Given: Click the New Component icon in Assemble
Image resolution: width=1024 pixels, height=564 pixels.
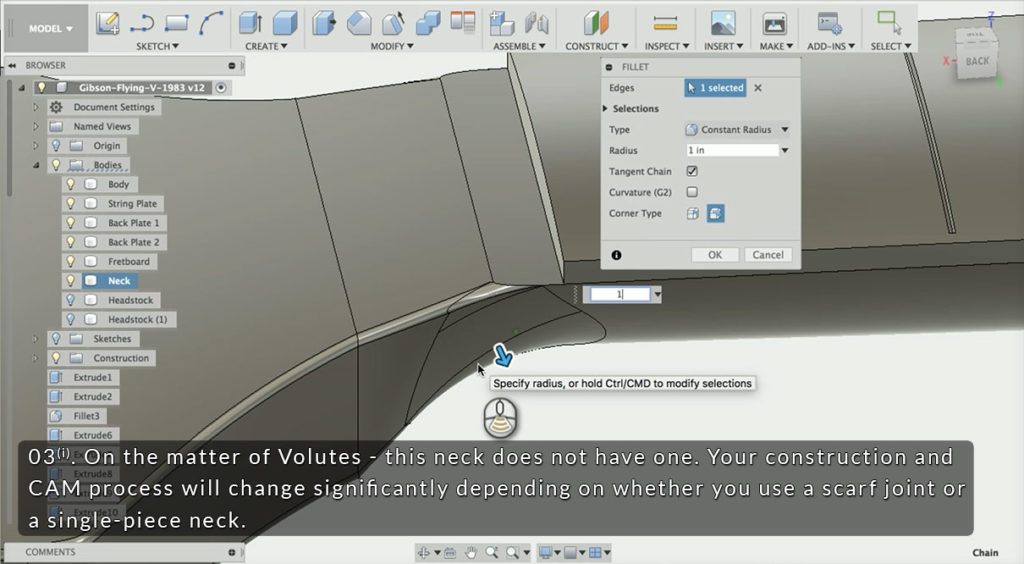Looking at the screenshot, I should [x=502, y=23].
